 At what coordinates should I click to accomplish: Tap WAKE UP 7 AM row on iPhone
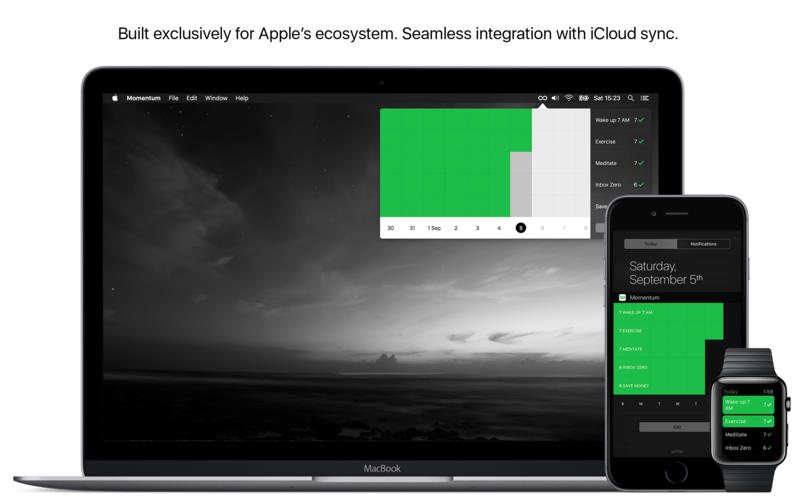[668, 312]
